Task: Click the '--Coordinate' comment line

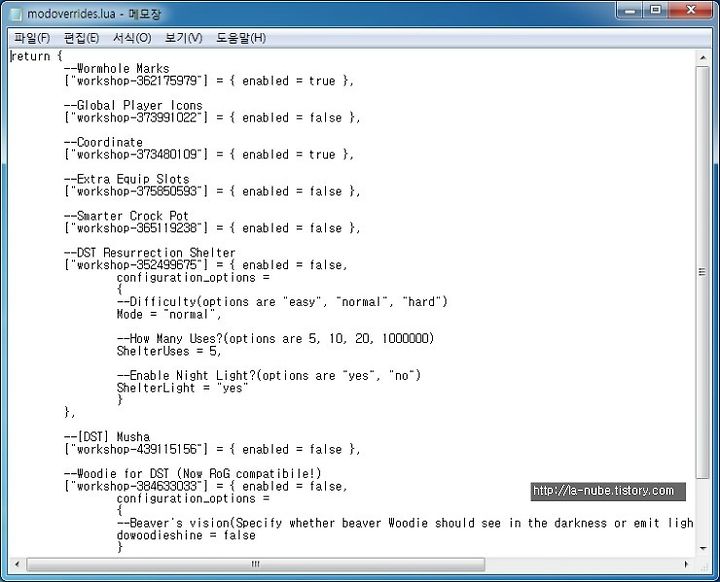Action: [103, 142]
